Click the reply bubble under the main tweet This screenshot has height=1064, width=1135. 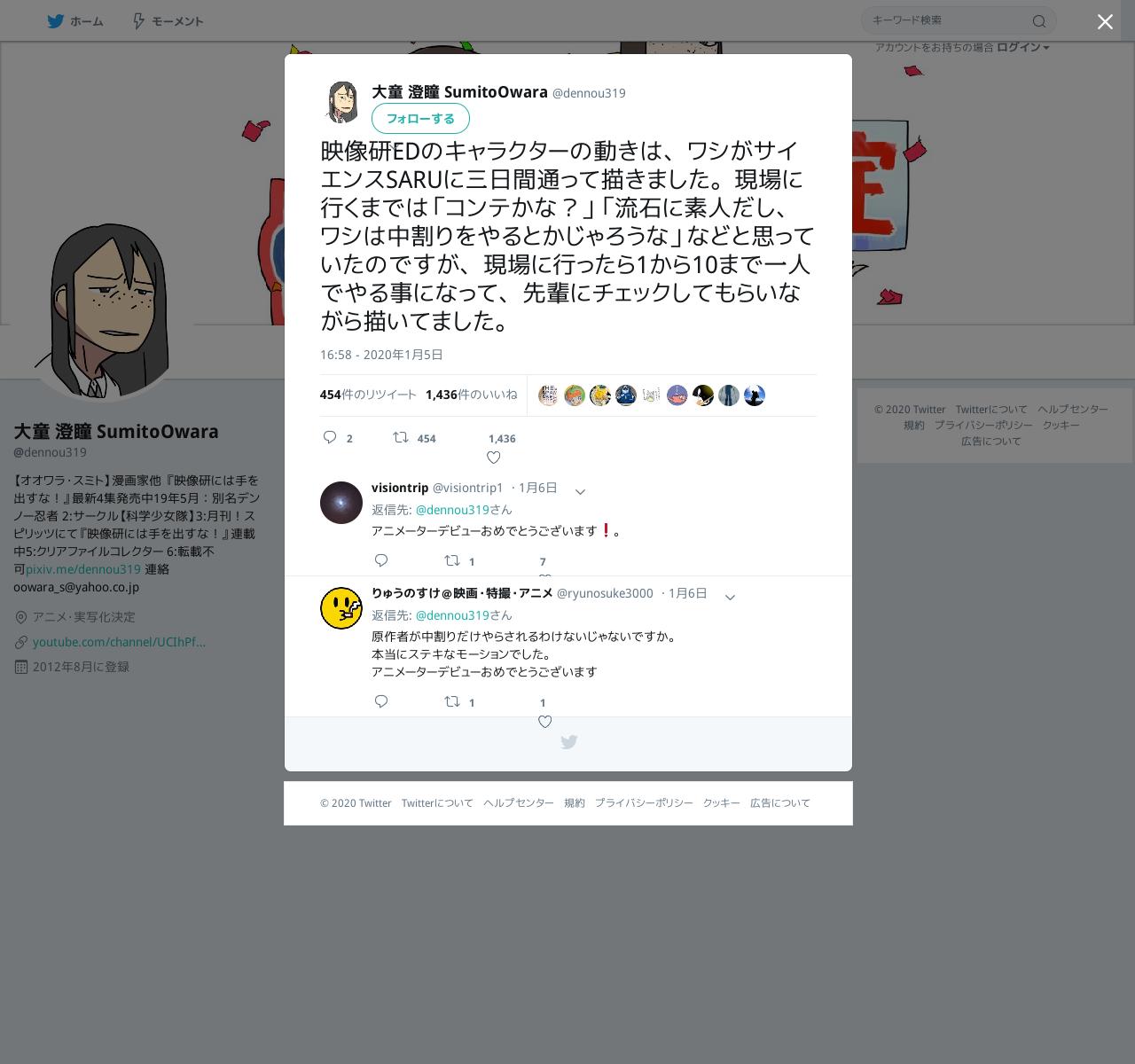click(330, 437)
